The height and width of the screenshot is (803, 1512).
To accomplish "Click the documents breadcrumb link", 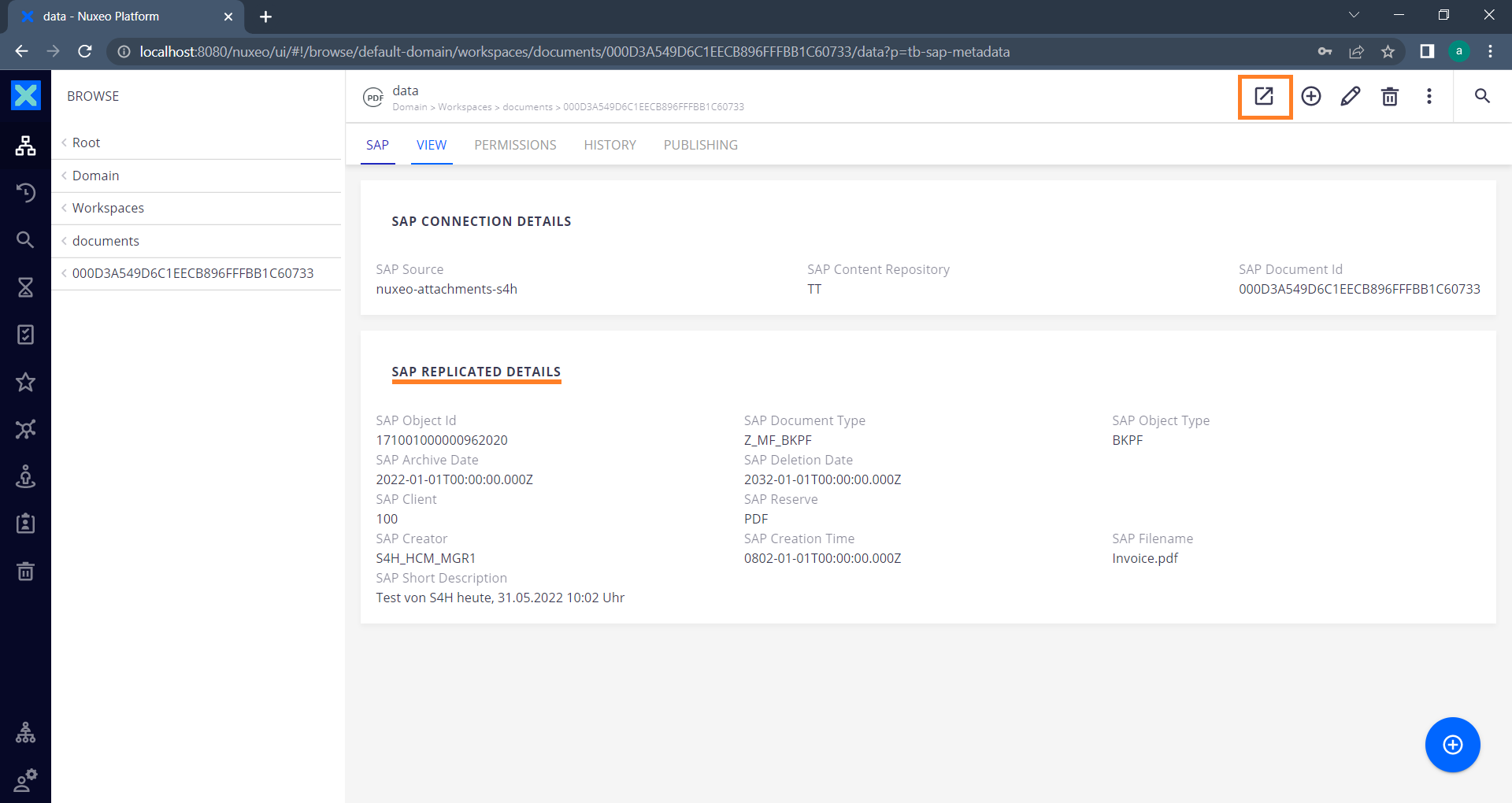I will [x=528, y=107].
